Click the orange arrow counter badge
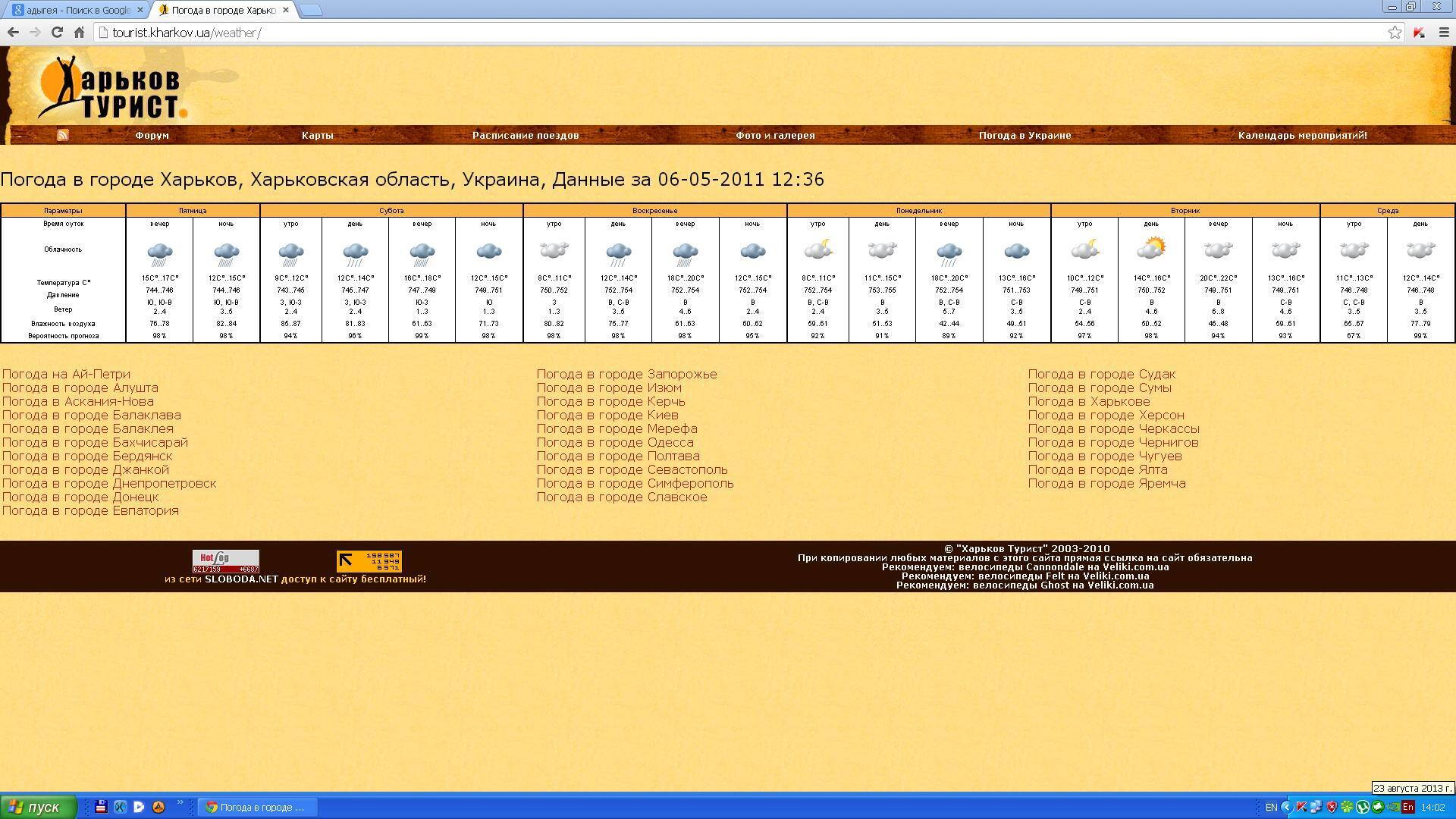Image resolution: width=1456 pixels, height=819 pixels. (x=369, y=561)
